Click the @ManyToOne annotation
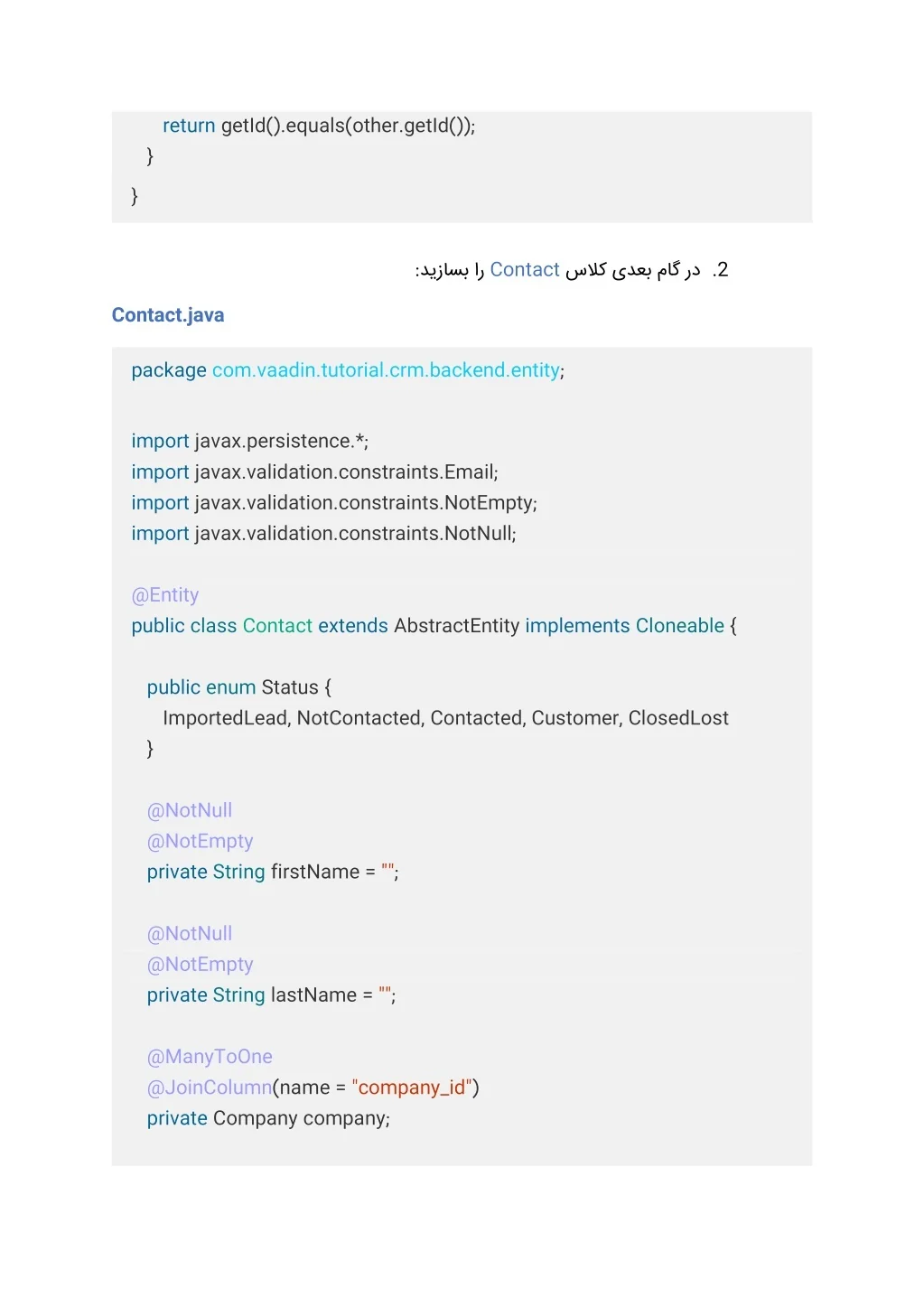 point(210,1057)
